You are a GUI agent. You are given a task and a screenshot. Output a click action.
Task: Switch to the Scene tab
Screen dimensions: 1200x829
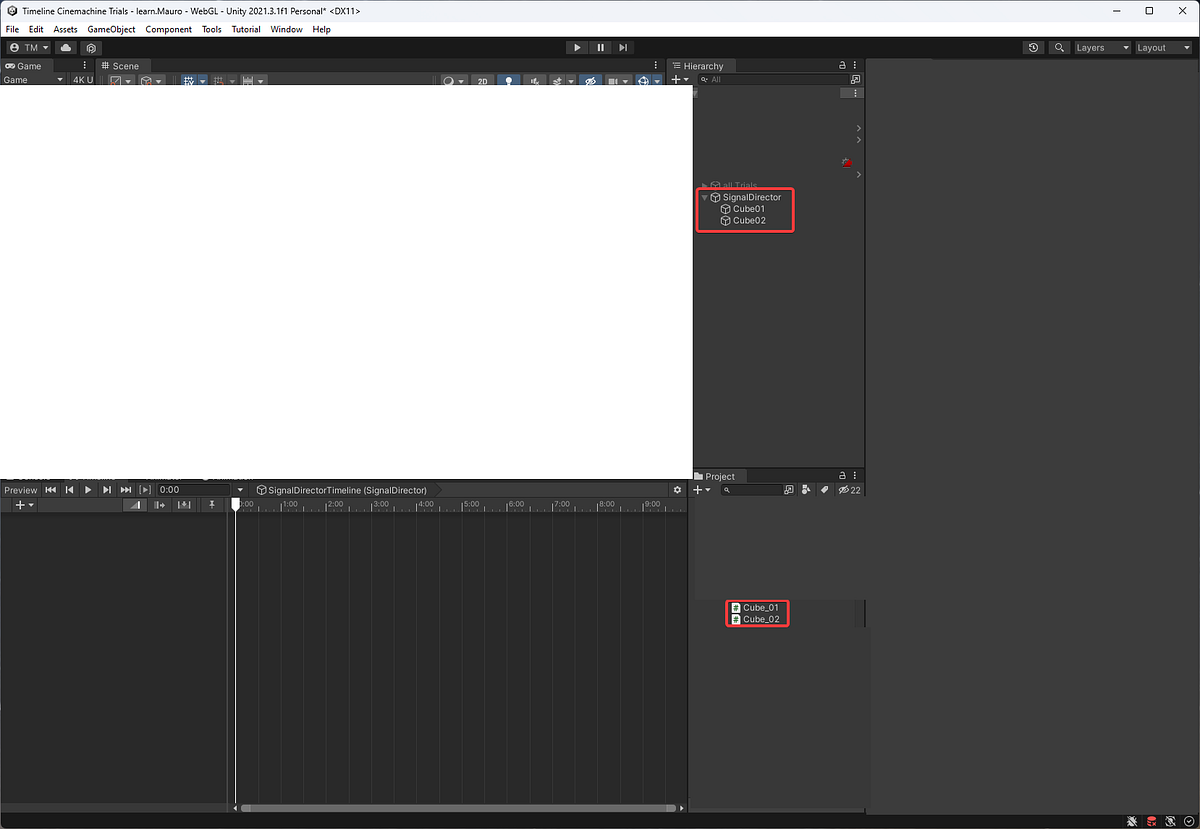pyautogui.click(x=122, y=65)
